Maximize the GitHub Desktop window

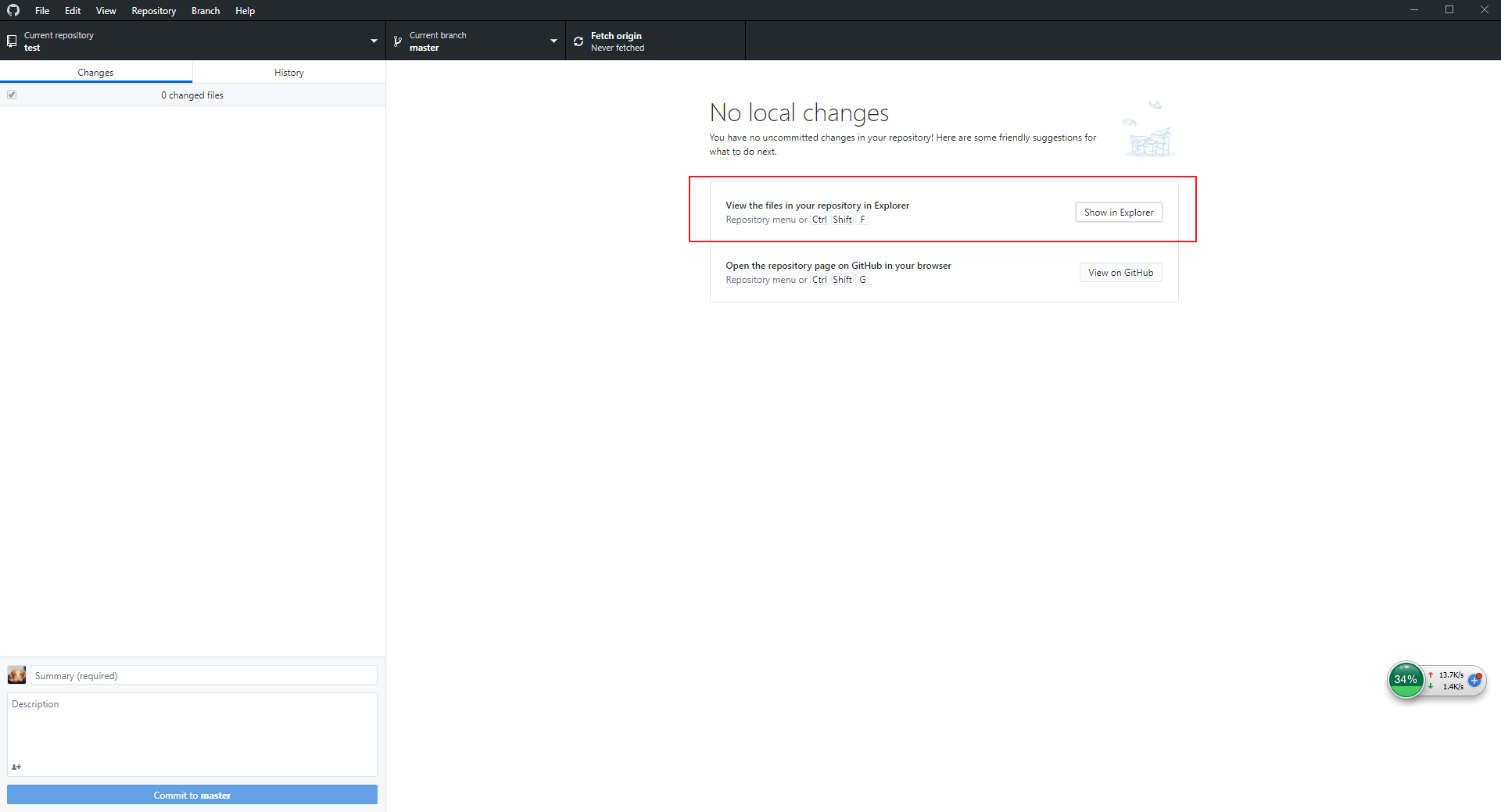tap(1449, 10)
